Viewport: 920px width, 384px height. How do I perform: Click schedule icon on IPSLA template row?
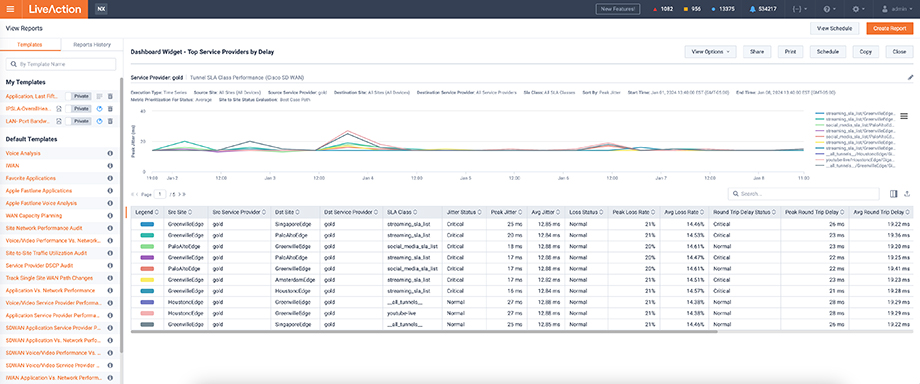coord(99,109)
